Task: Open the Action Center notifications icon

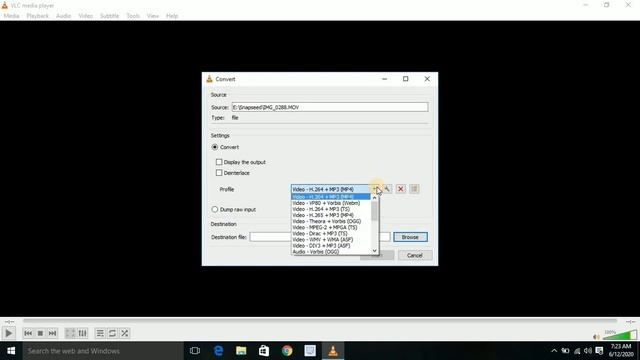Action: coord(599,351)
